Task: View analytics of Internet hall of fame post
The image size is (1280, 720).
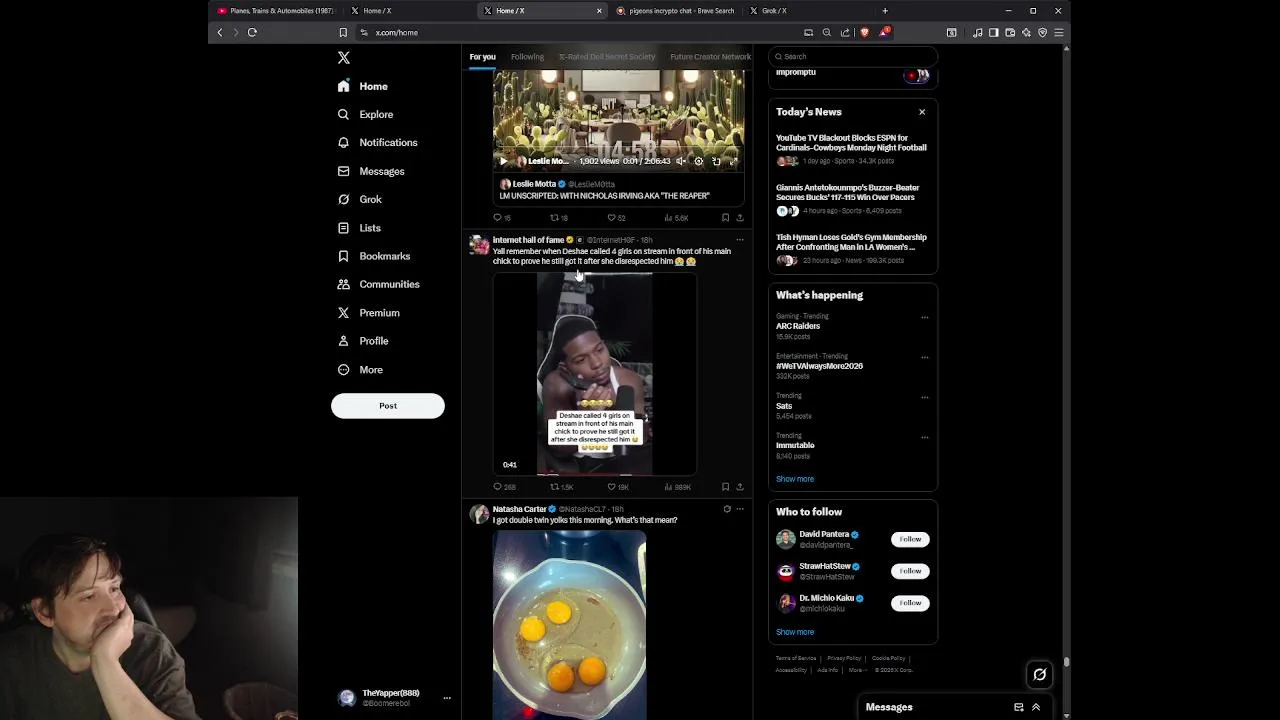Action: tap(677, 487)
